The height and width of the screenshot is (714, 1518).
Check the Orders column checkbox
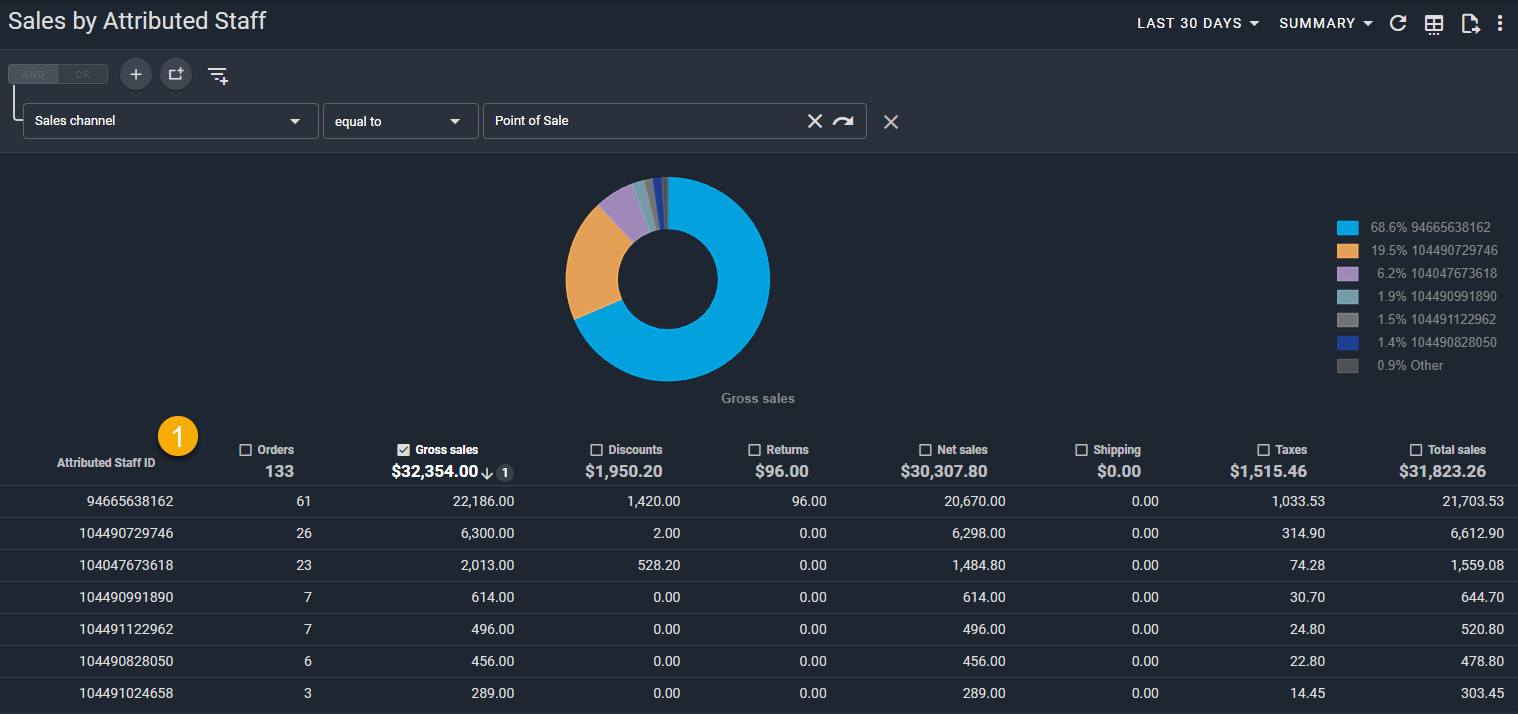tap(246, 450)
